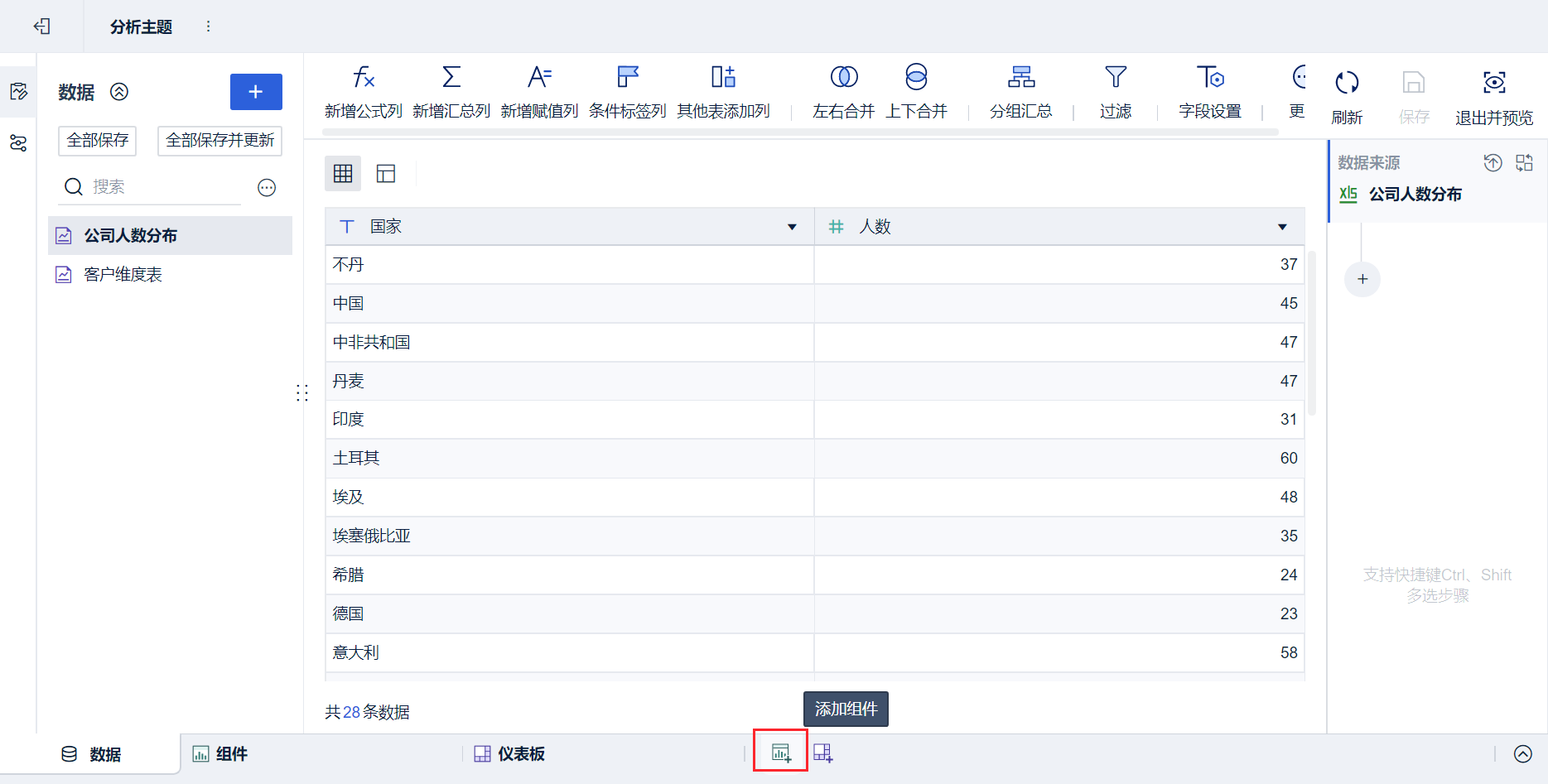Screen dimensions: 1548x784
Task: Click the 28 record count link
Action: point(352,713)
